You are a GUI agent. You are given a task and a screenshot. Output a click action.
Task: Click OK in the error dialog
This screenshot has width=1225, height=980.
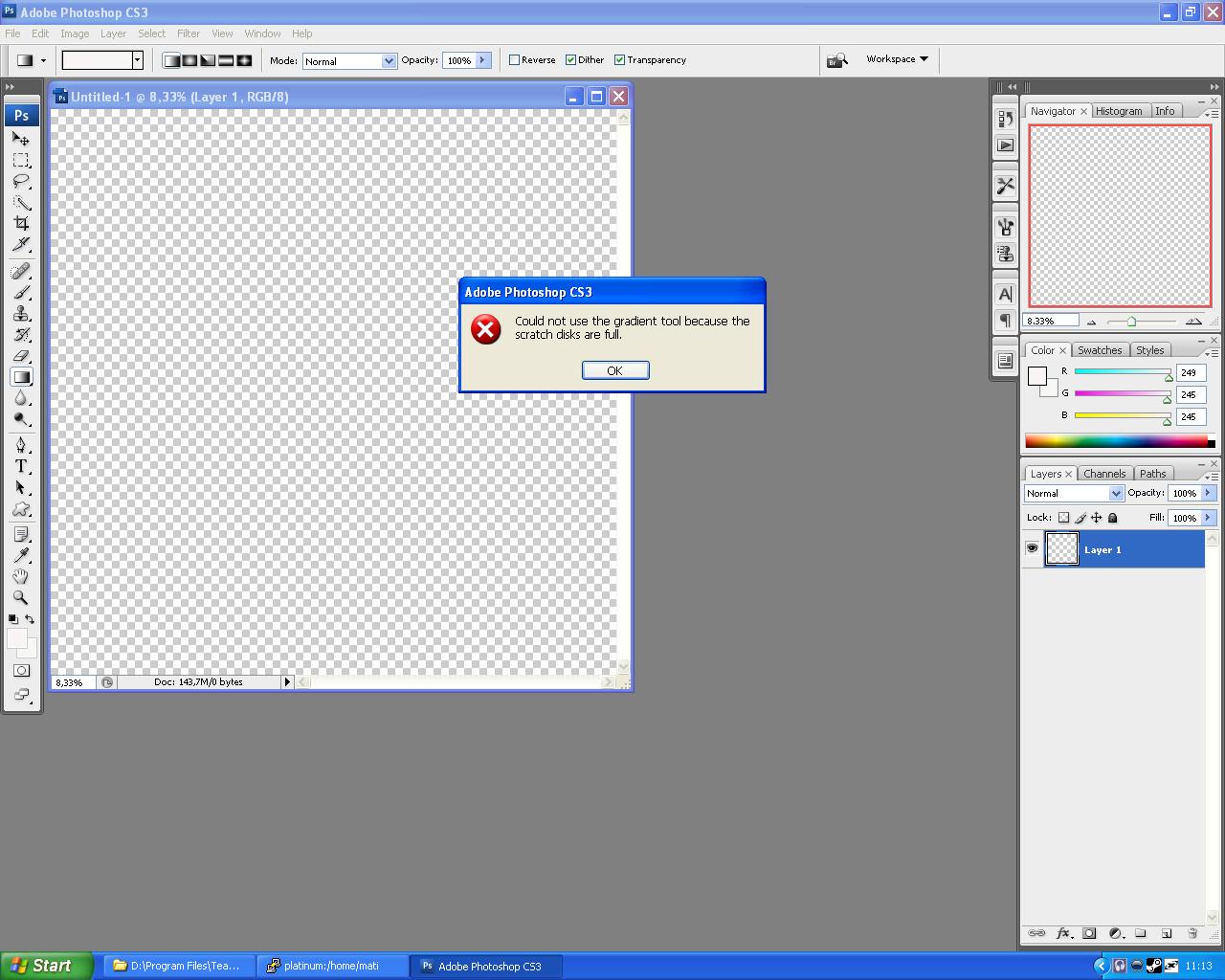(615, 370)
